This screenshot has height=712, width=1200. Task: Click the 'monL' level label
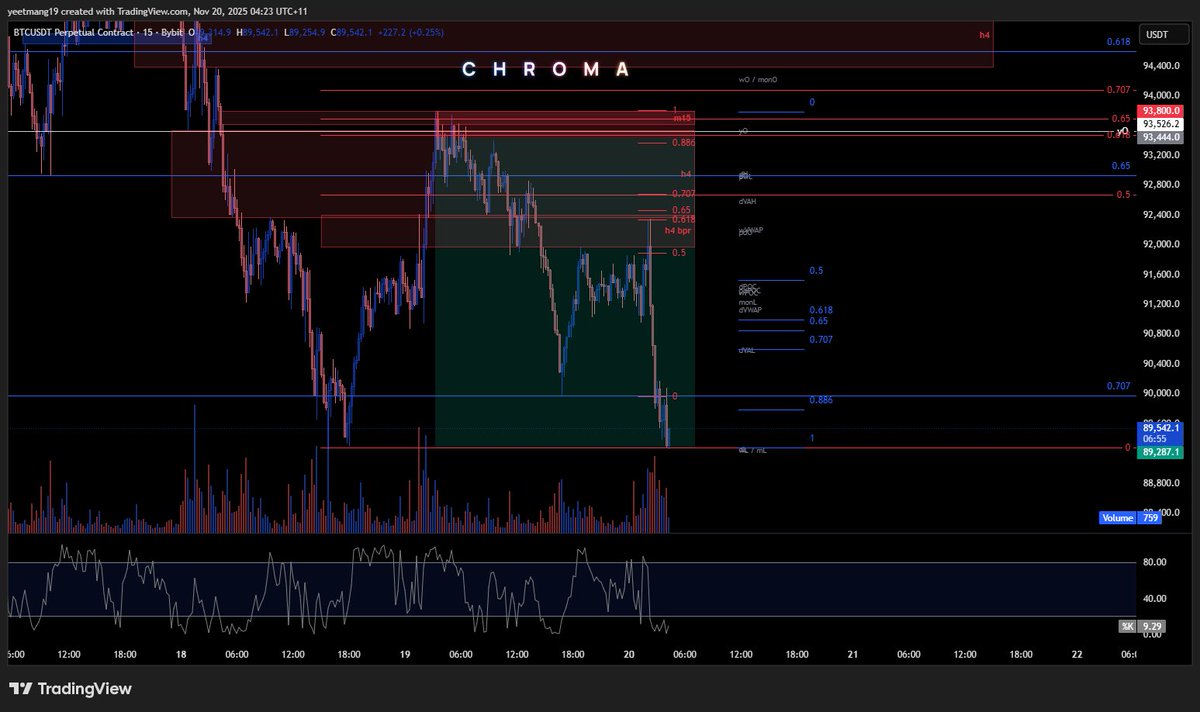[x=748, y=302]
